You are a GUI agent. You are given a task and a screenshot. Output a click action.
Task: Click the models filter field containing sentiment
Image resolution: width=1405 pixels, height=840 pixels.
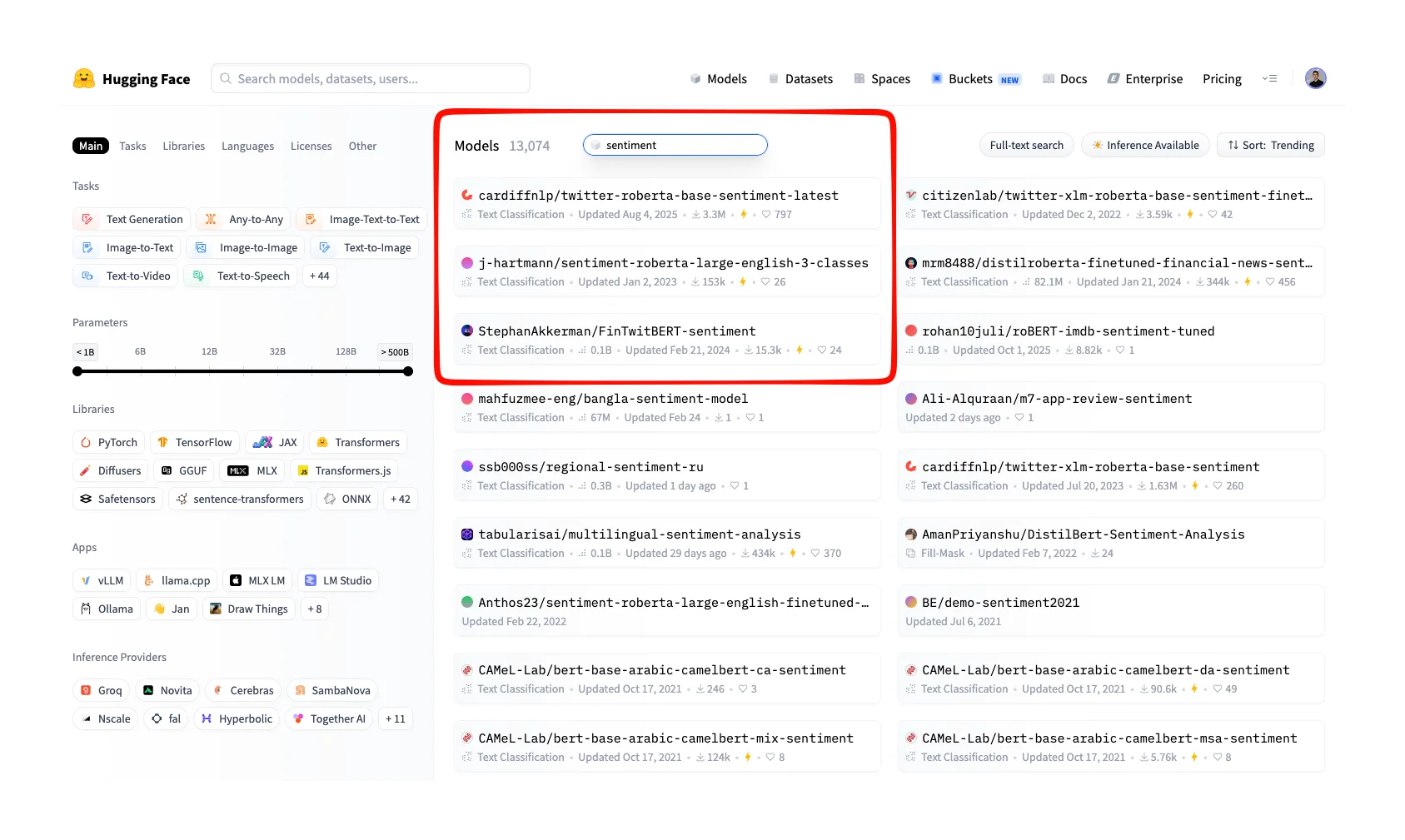click(x=675, y=145)
